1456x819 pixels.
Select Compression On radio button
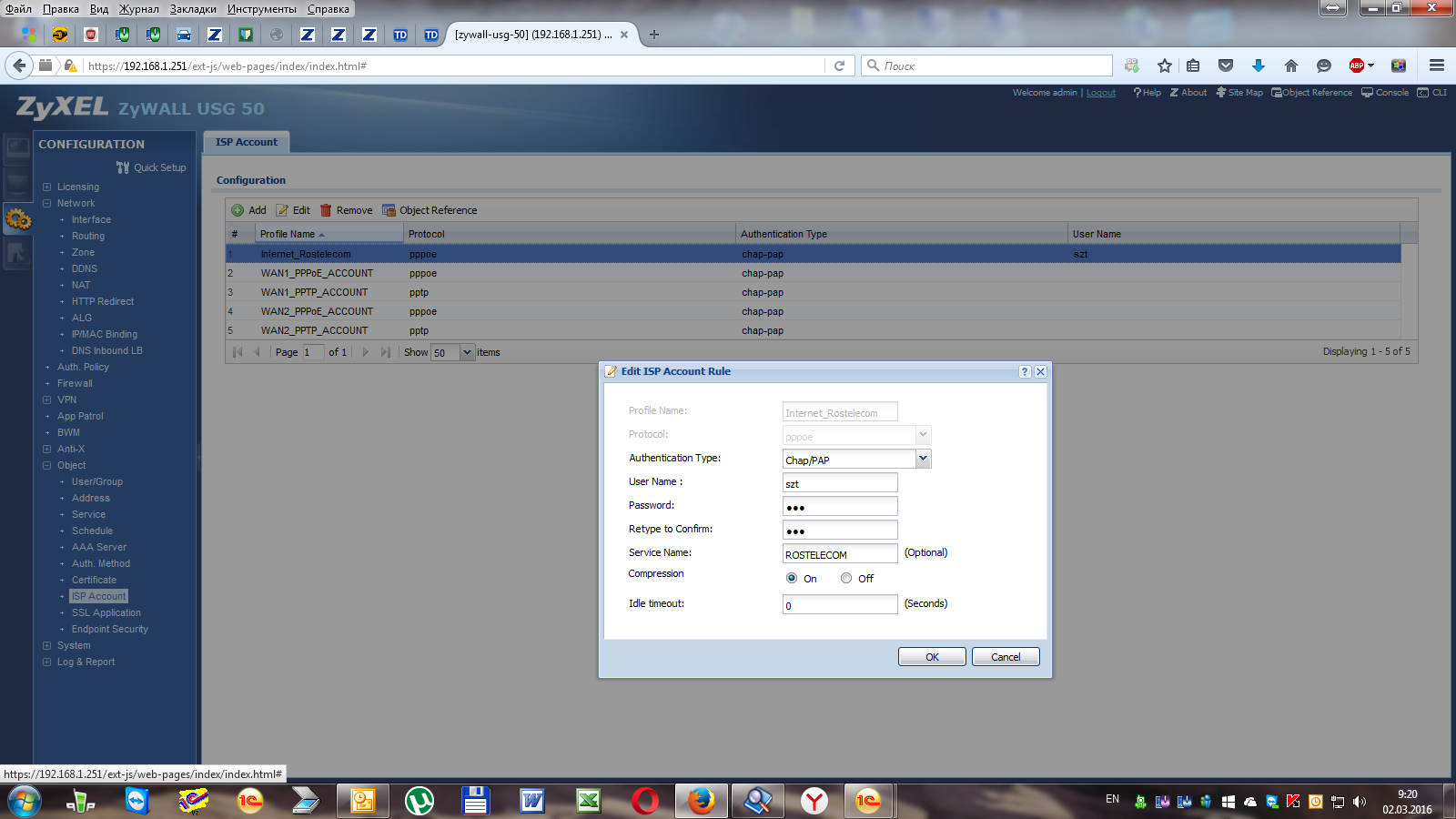pyautogui.click(x=792, y=578)
